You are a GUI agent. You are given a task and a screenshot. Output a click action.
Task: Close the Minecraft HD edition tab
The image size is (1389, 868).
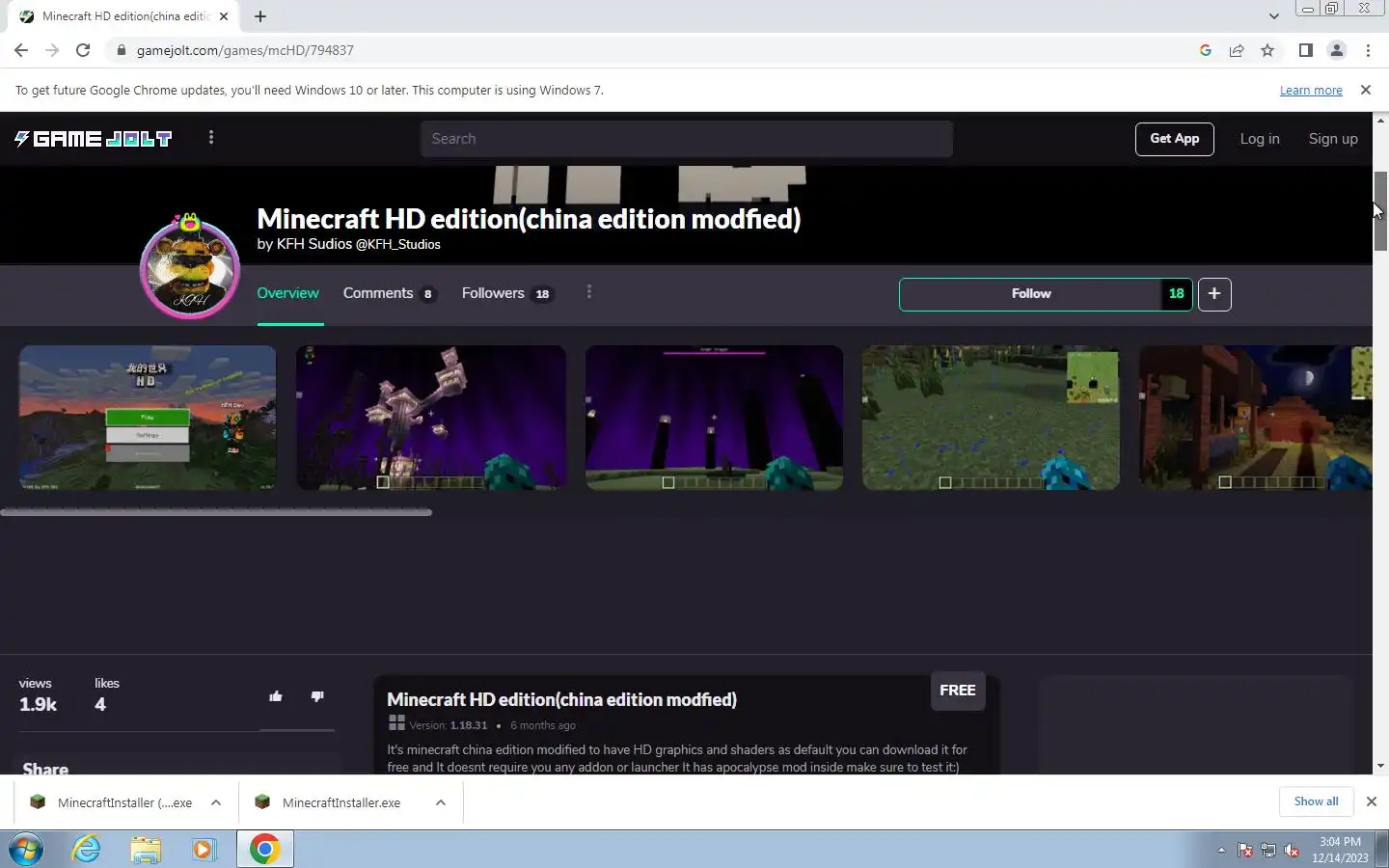[x=224, y=16]
